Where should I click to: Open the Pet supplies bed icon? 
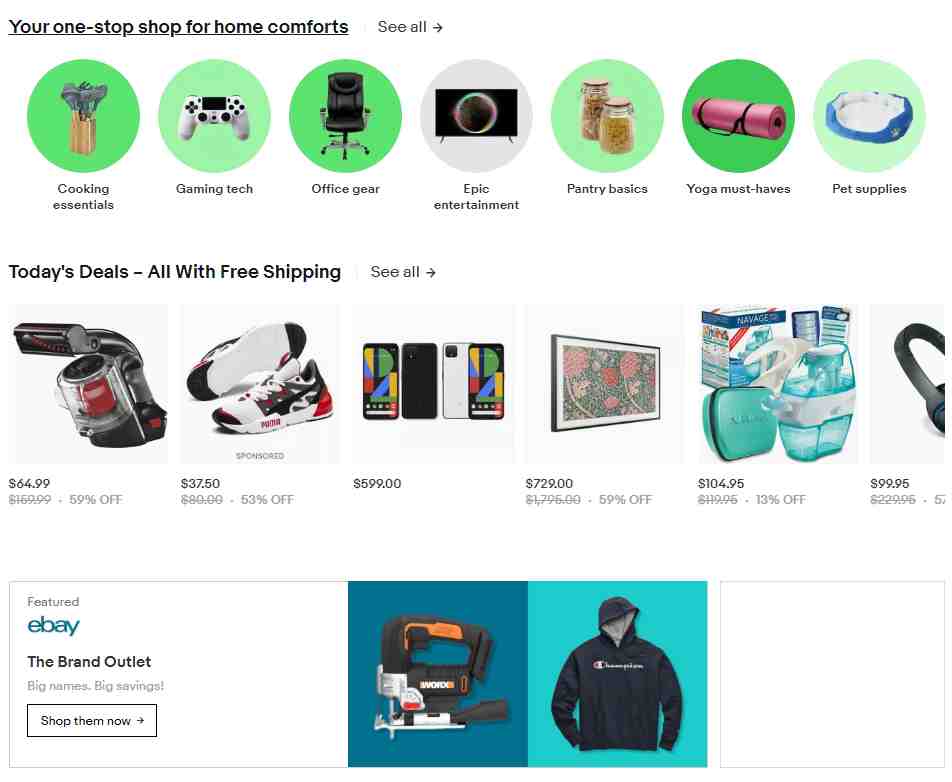(x=869, y=115)
